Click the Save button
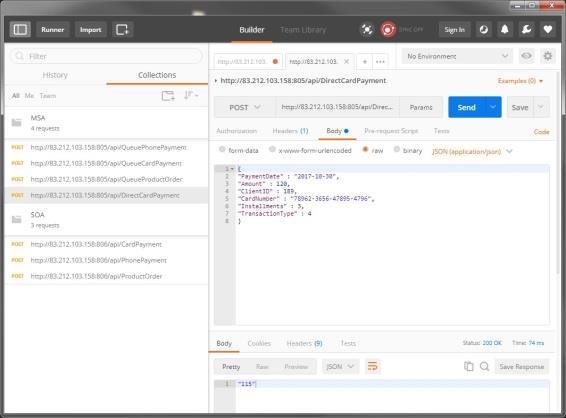566x418 pixels. tap(520, 107)
